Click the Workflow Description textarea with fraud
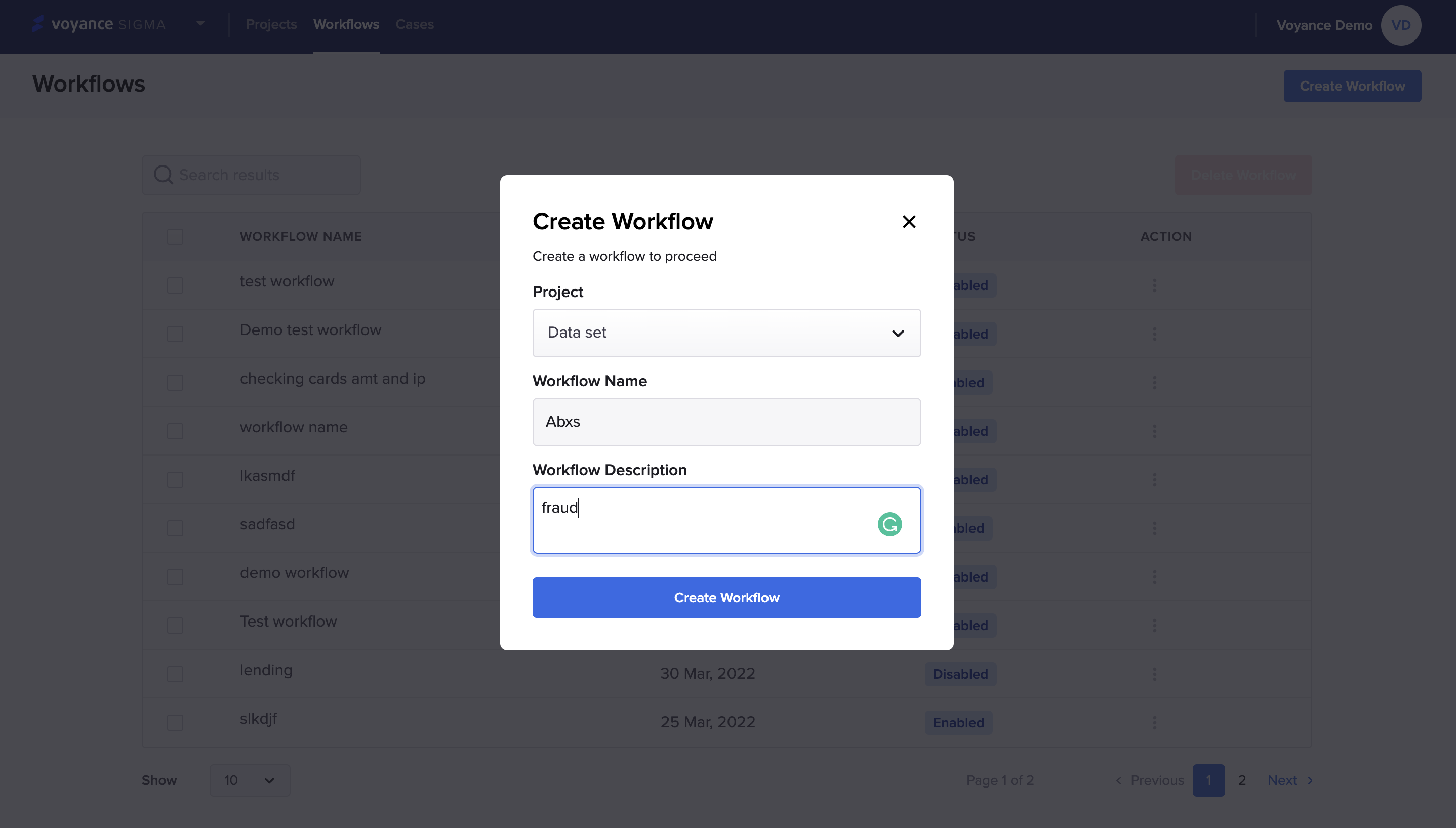 click(x=726, y=520)
